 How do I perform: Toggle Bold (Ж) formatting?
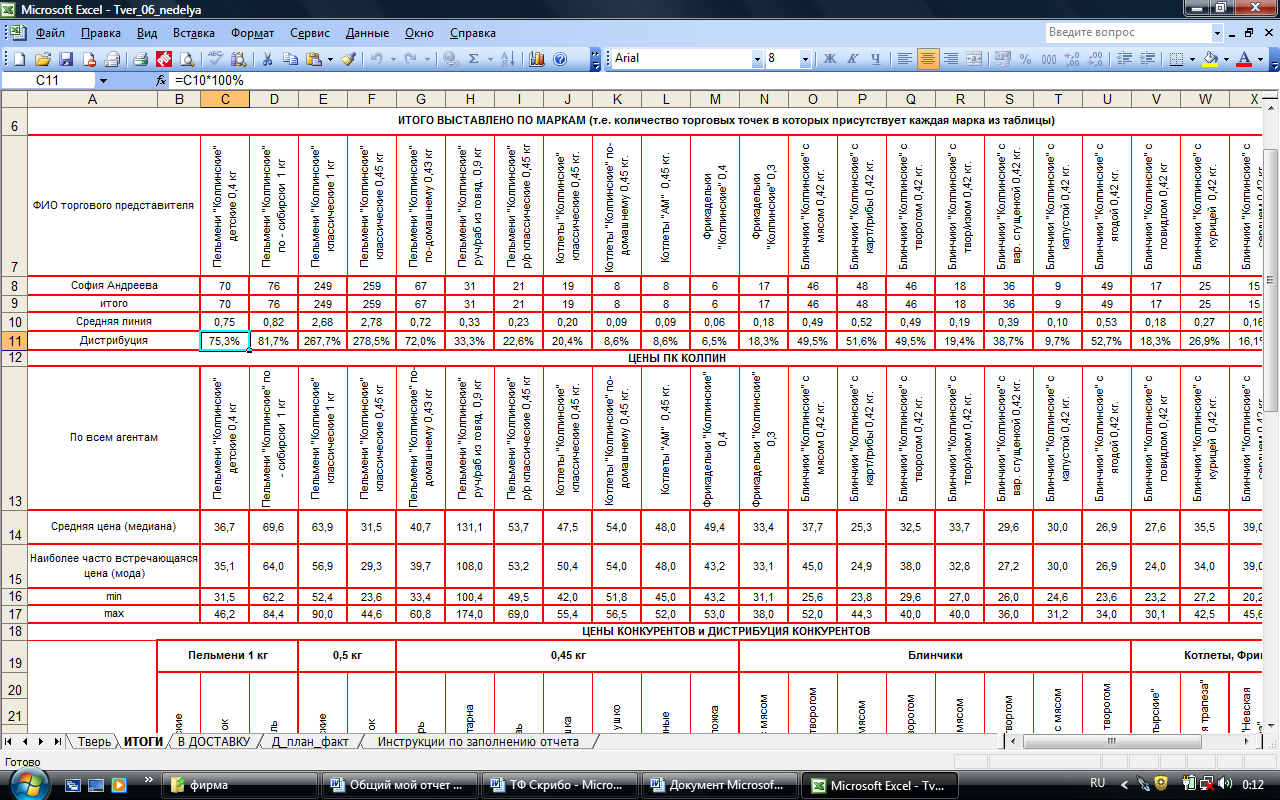coord(829,59)
